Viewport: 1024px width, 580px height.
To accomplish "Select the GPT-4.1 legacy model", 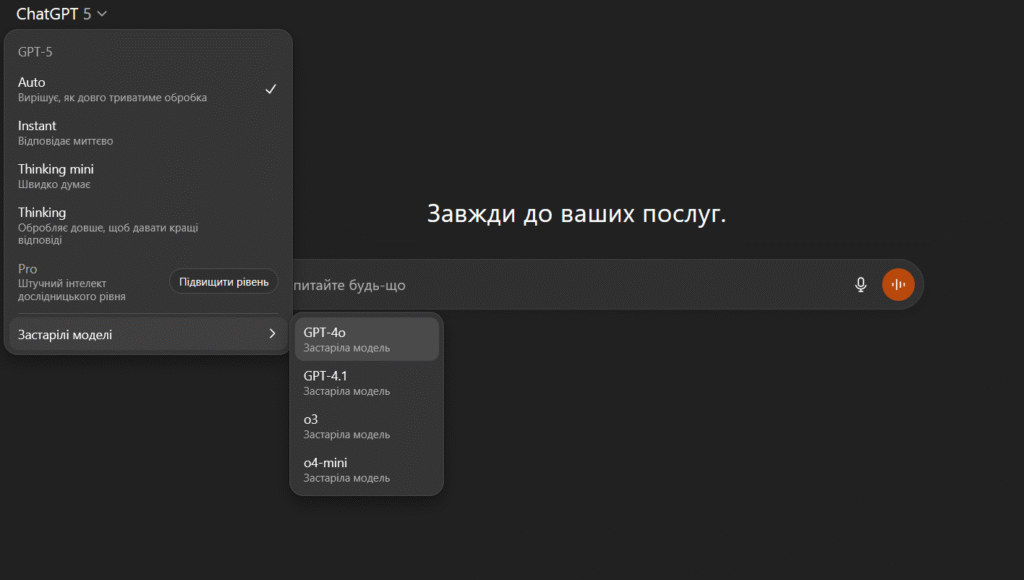I will click(366, 383).
